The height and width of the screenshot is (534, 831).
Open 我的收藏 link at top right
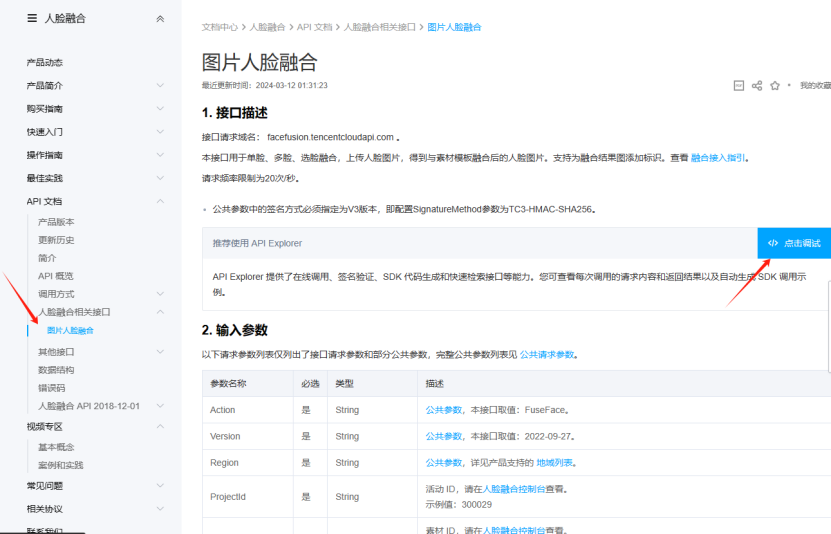coord(815,85)
